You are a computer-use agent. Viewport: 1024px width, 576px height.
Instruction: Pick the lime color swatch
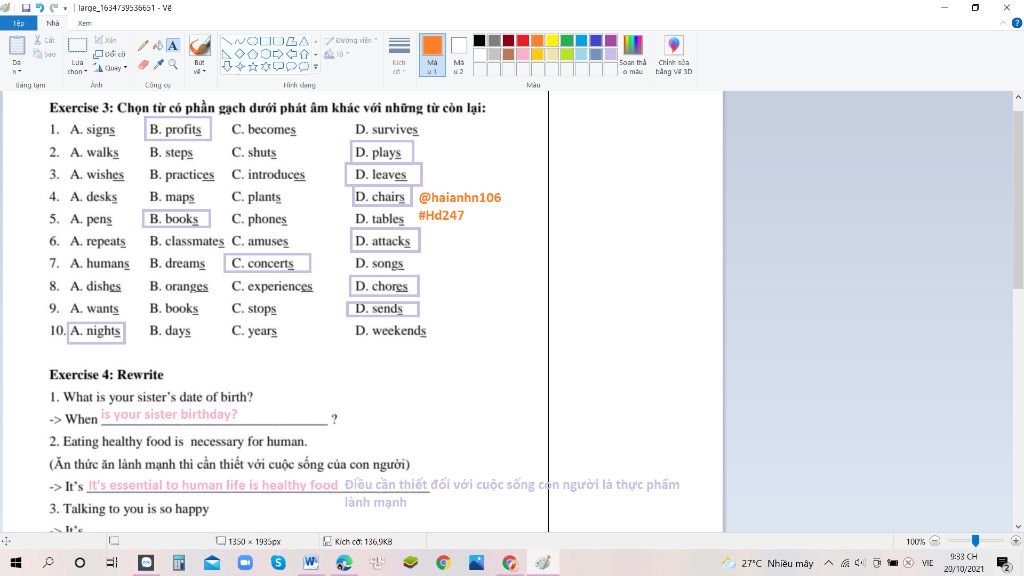coord(567,54)
